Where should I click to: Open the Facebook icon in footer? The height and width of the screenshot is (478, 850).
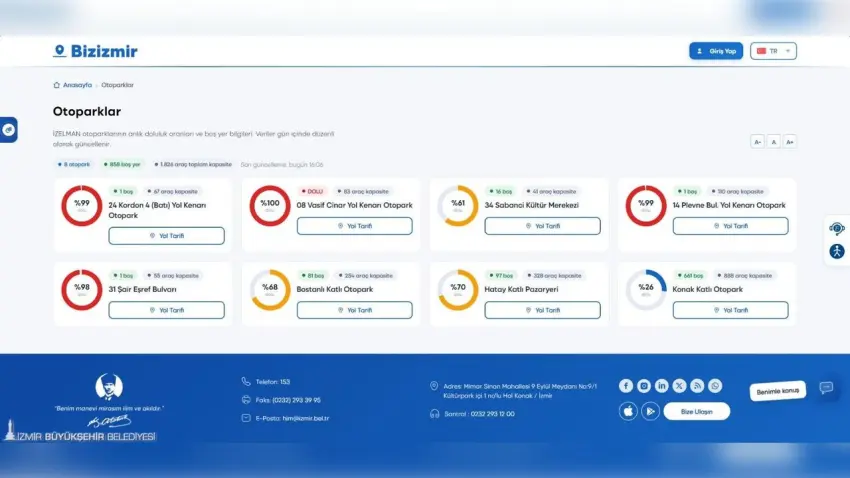point(626,386)
